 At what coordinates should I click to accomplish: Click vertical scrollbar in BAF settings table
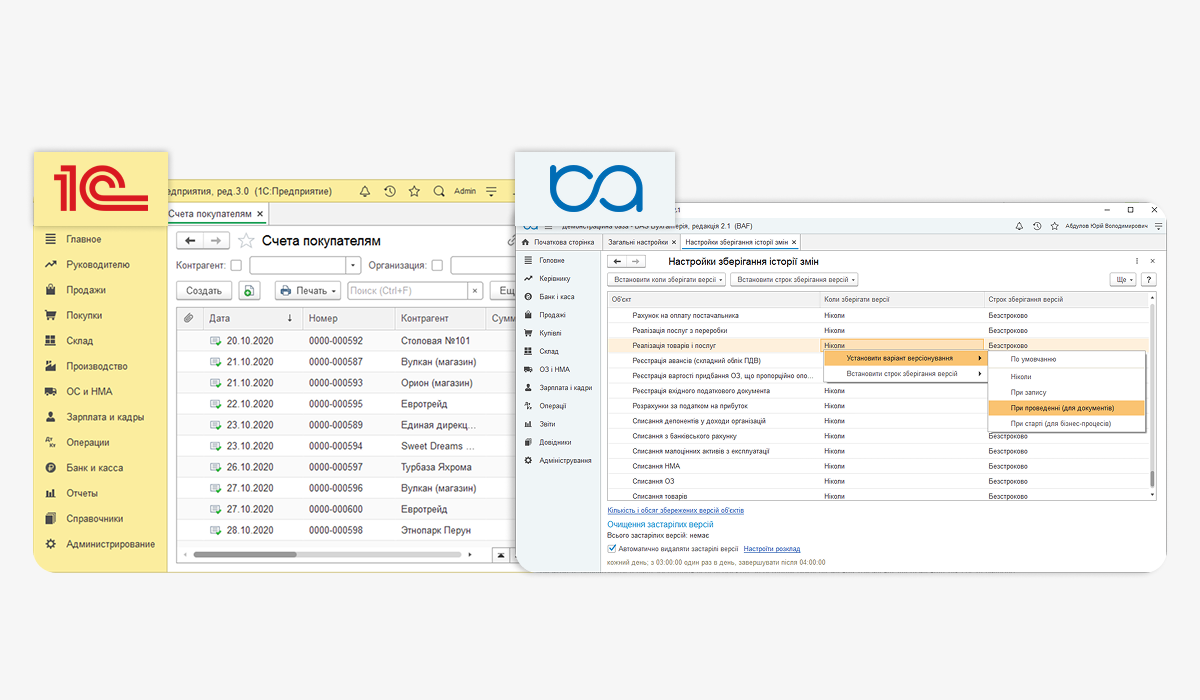tap(1152, 480)
